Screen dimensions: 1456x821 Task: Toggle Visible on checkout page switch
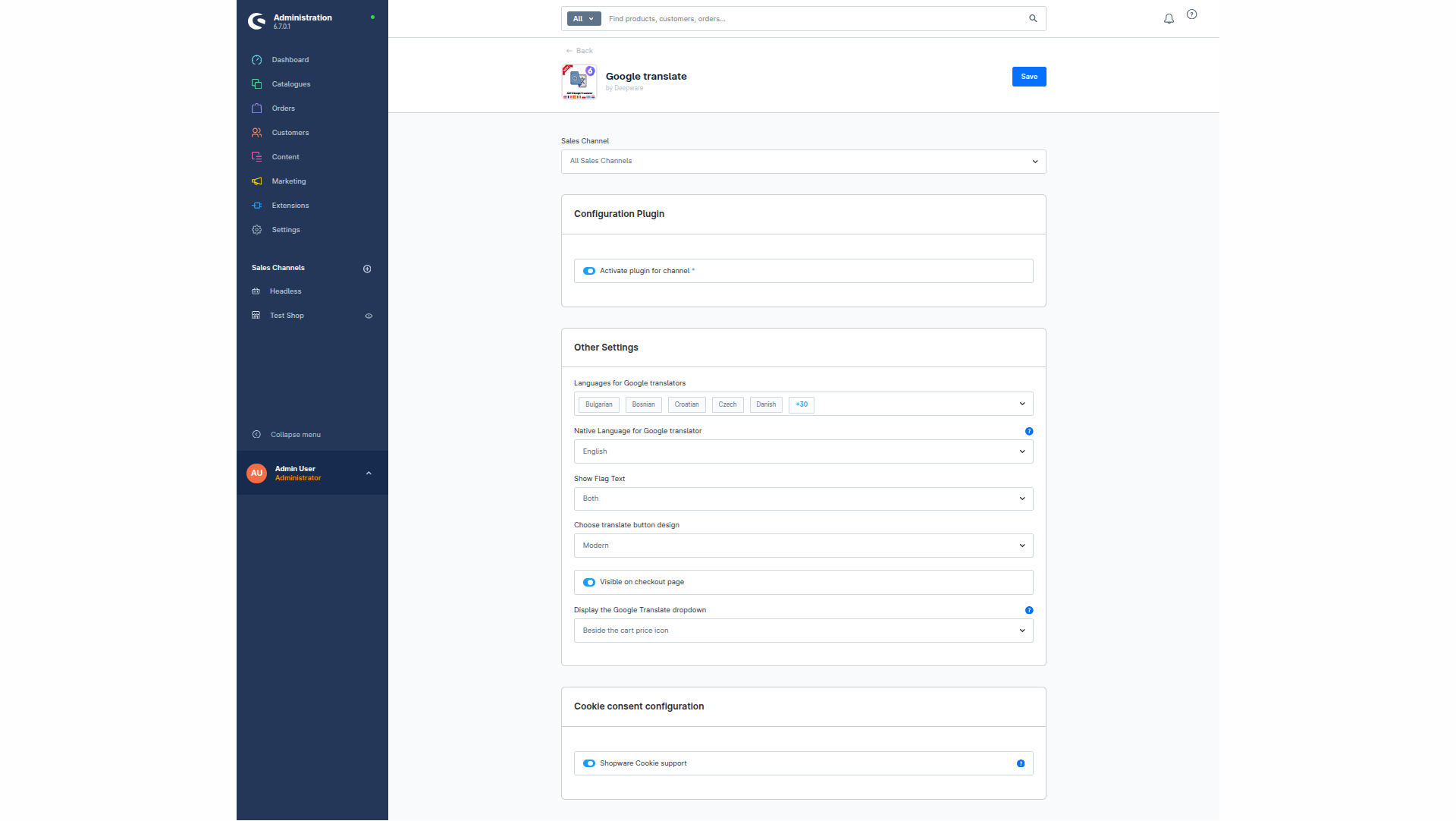(x=589, y=583)
